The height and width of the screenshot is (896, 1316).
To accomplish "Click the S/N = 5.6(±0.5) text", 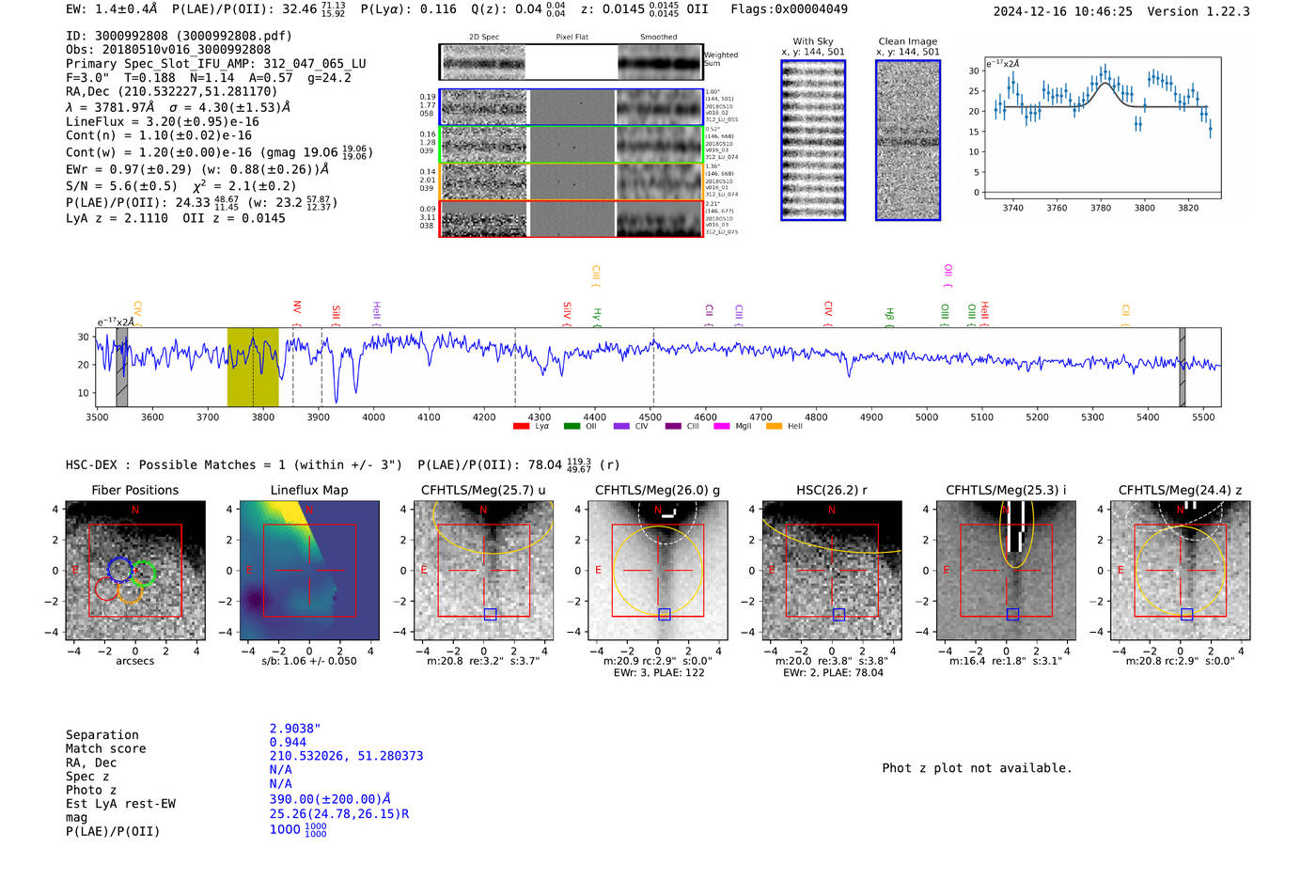I will [x=121, y=186].
